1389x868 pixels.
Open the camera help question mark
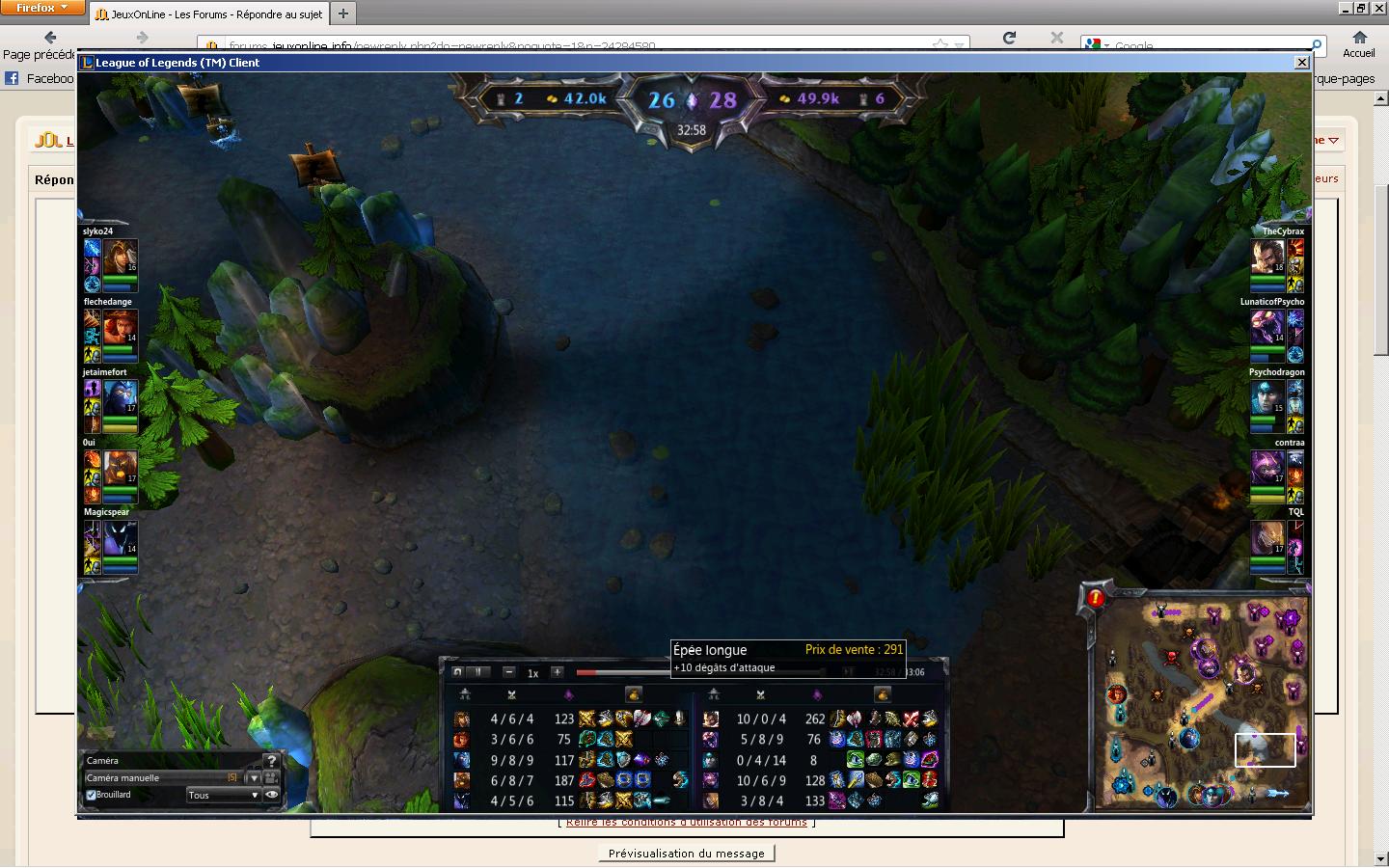[271, 760]
